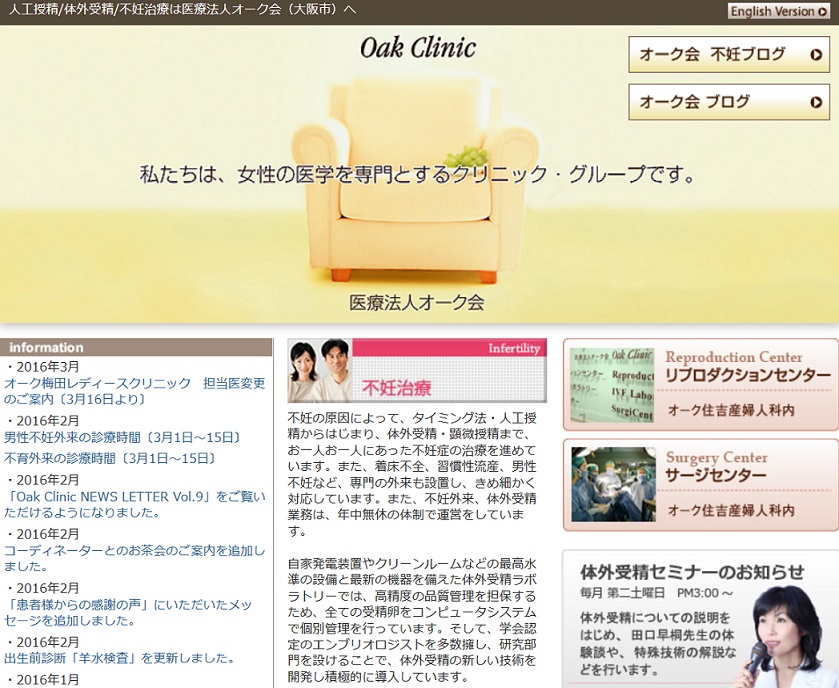The image size is (839, 688).
Task: Click the arrow icon on 不妊ブログ button
Action: click(x=816, y=55)
